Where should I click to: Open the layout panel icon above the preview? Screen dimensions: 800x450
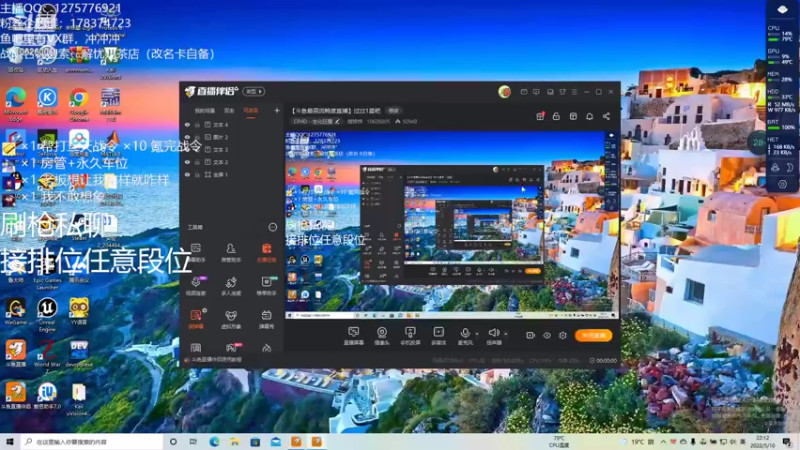(573, 116)
